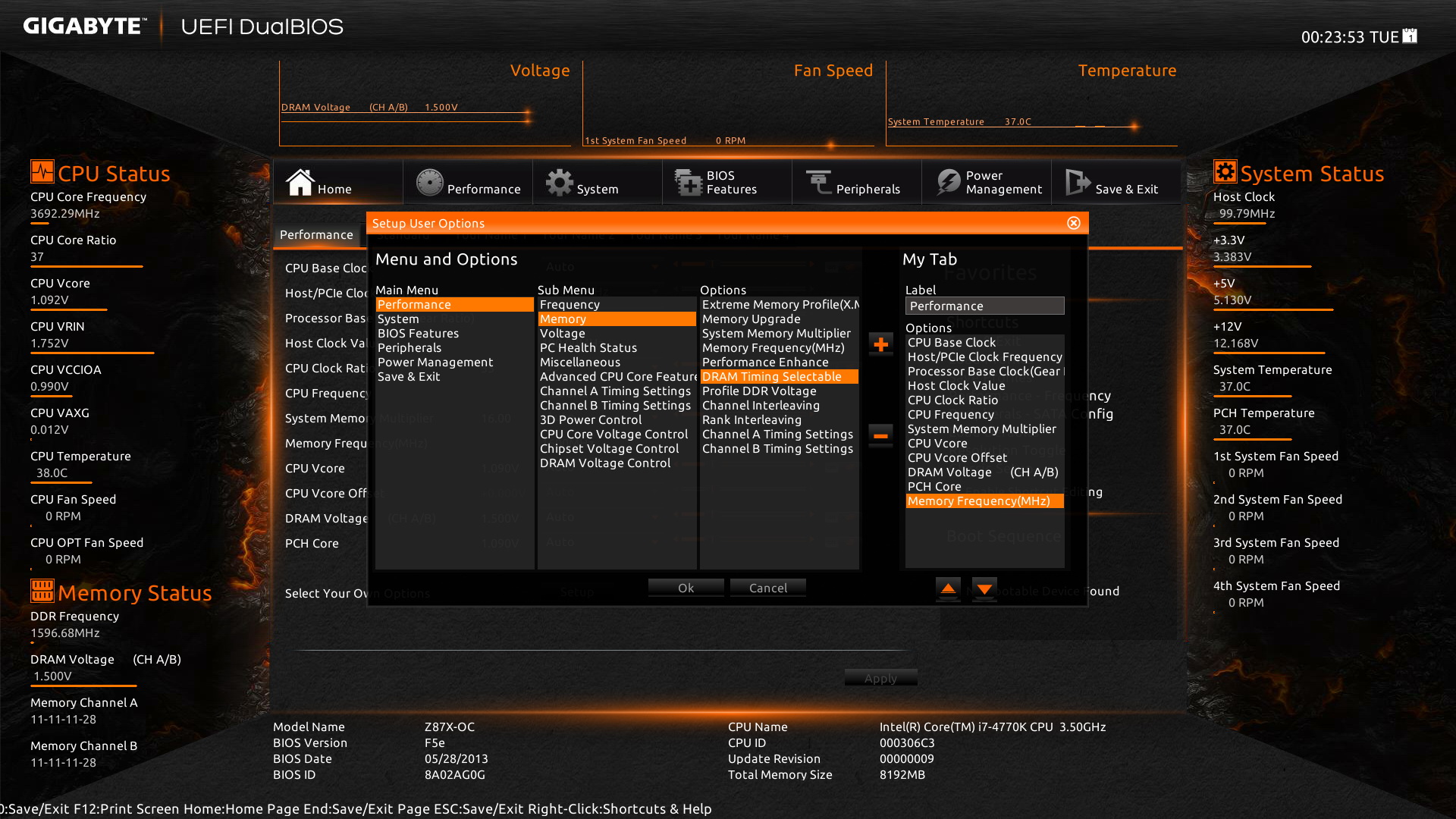This screenshot has width=1456, height=819.
Task: Click the Peripherals icon
Action: pyautogui.click(x=818, y=182)
